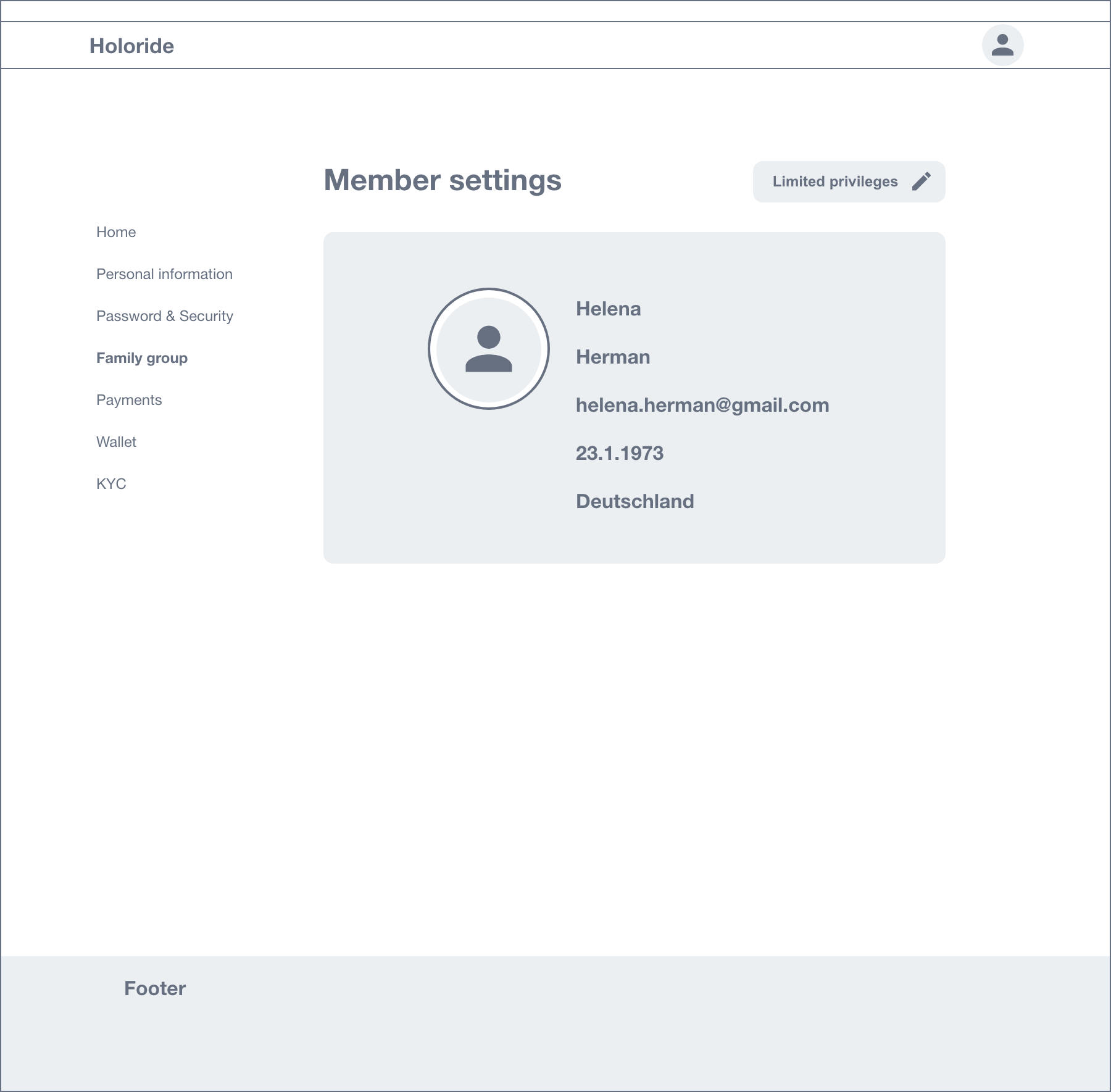Screen dimensions: 1111x1092
Task: Click the last name Herman
Action: click(x=612, y=357)
